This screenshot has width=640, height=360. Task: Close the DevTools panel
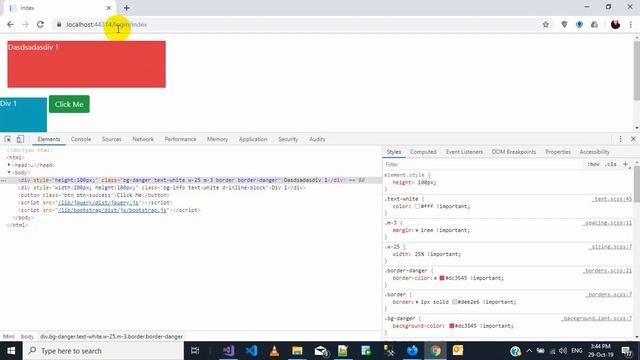tap(633, 139)
